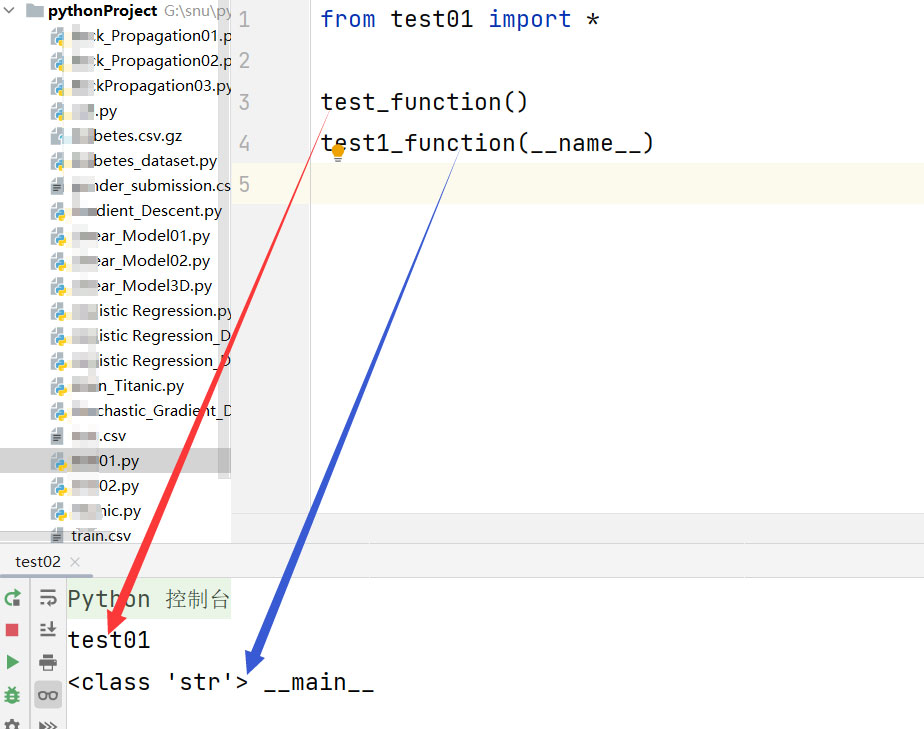Screen dimensions: 924x729
Task: Switch to the test02 run tab
Action: coord(38,562)
